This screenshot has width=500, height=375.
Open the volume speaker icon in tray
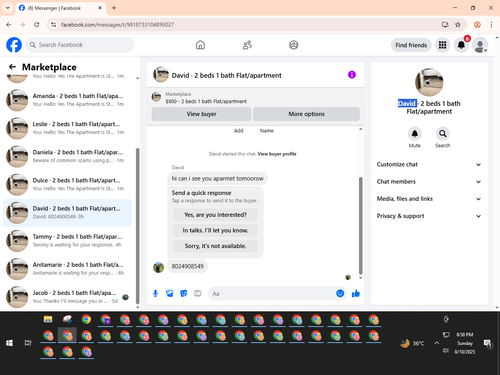[446, 351]
